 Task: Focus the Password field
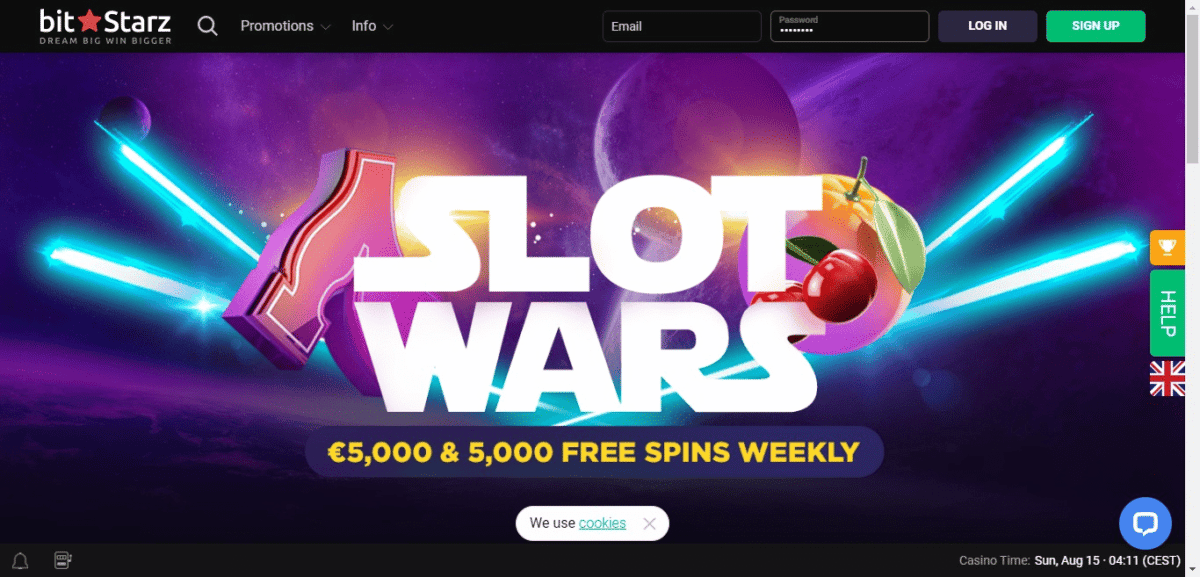click(849, 26)
